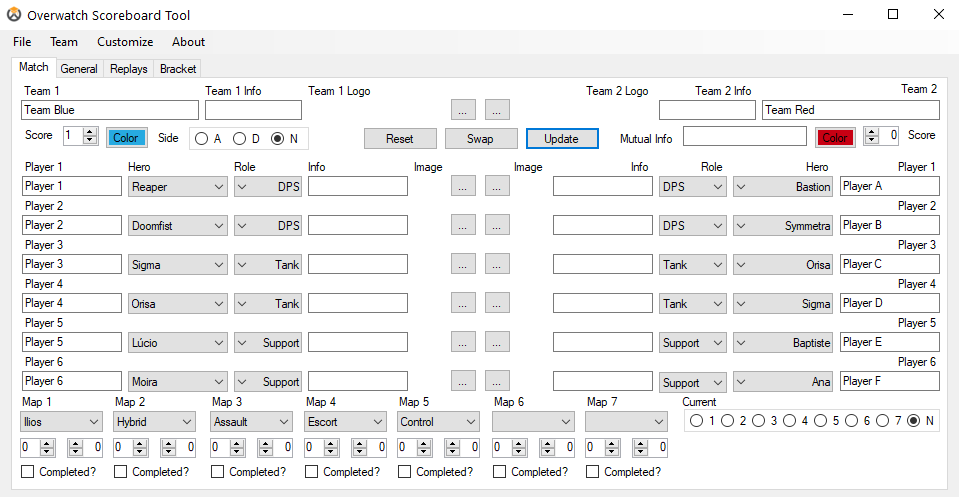This screenshot has height=497, width=959.
Task: Open the Bastion hero dropdown
Action: coord(783,187)
